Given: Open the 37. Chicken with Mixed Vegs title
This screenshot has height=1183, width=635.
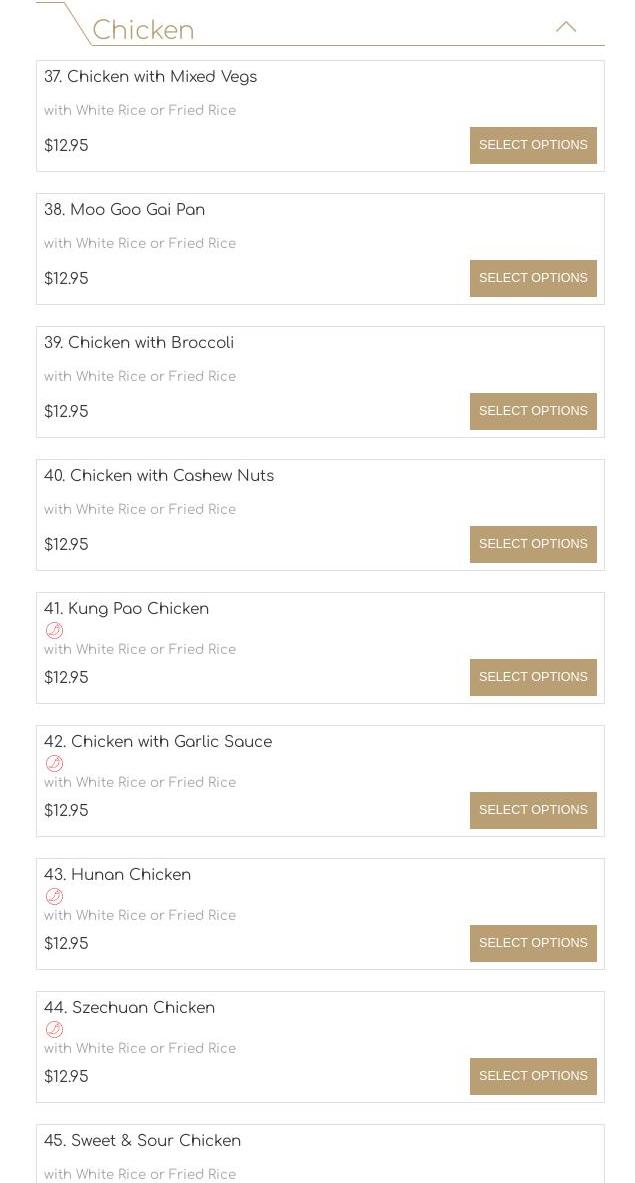Looking at the screenshot, I should [x=150, y=77].
